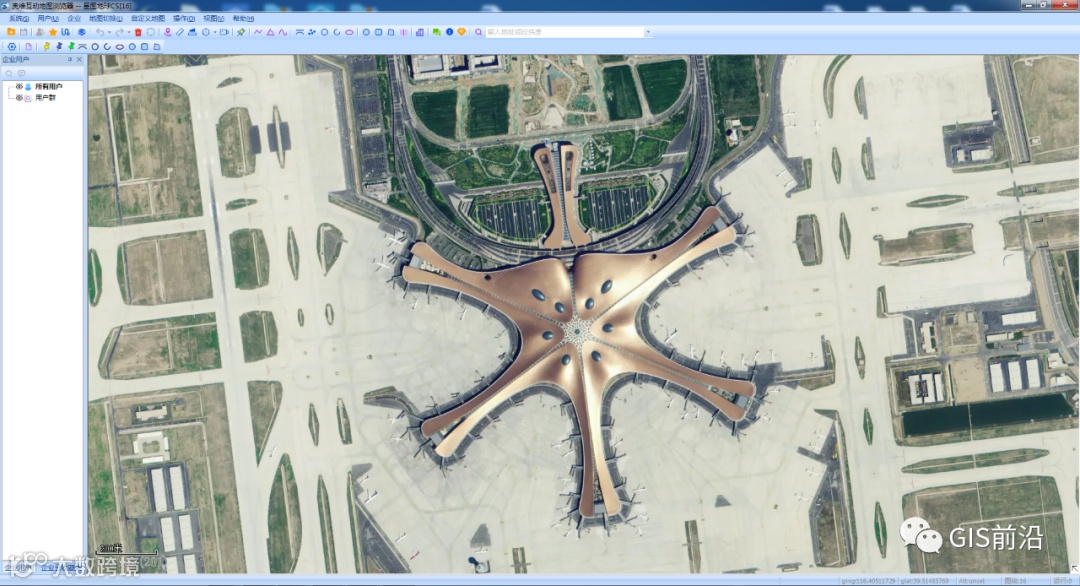Click the gray user icon in toolbar
The image size is (1080, 586).
tap(40, 32)
